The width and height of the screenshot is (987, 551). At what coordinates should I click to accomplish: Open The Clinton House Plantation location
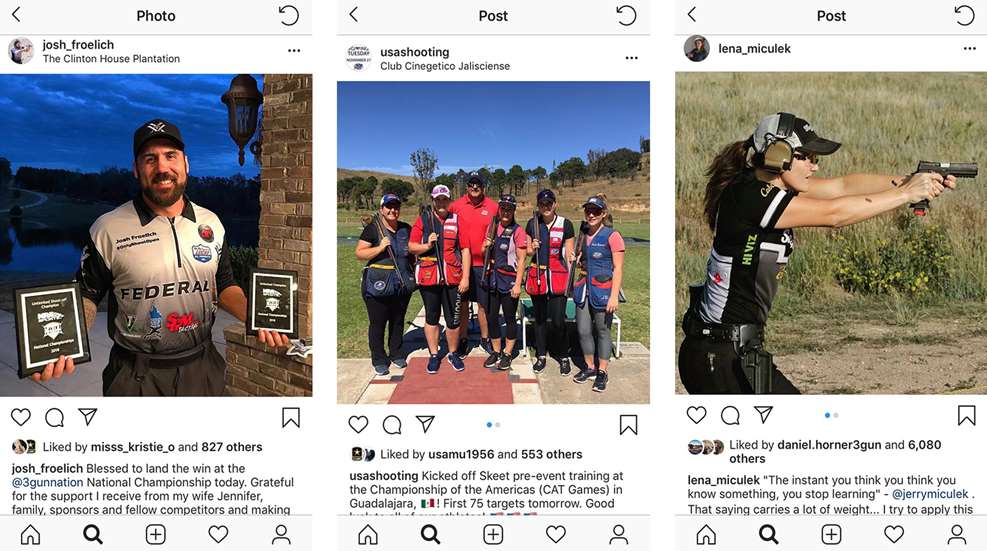[111, 59]
